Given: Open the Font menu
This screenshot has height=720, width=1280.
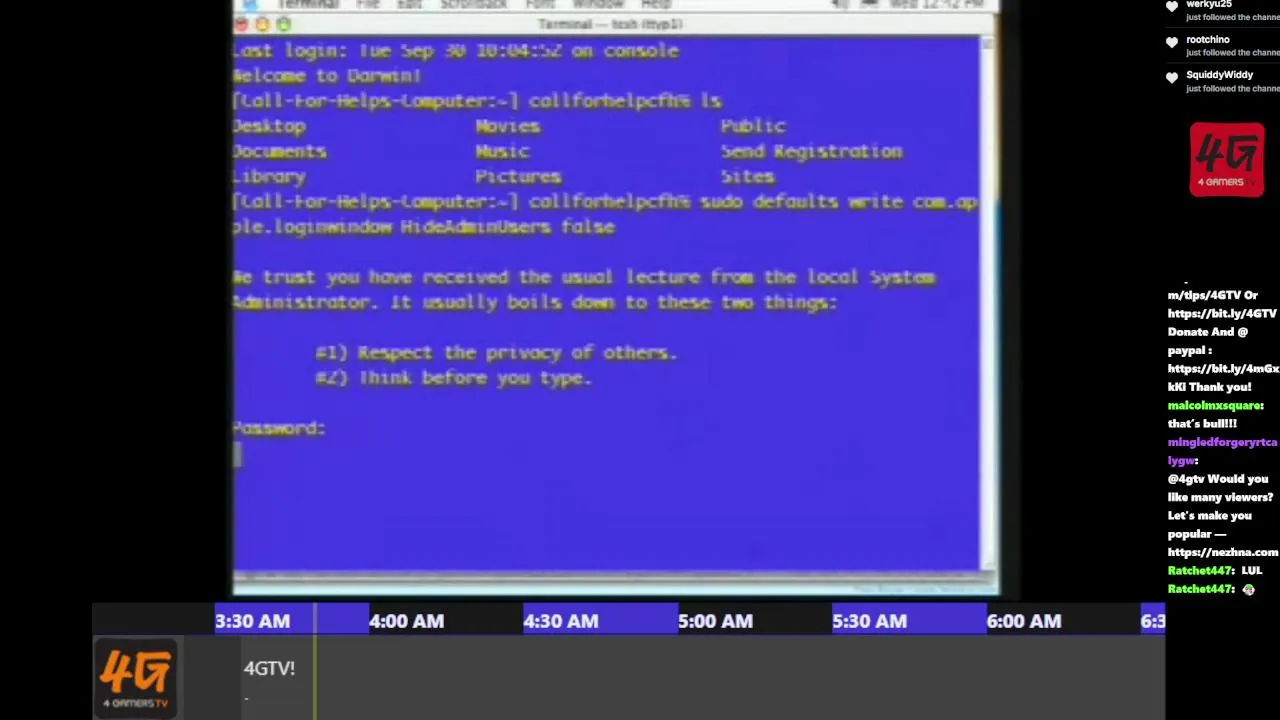Looking at the screenshot, I should pos(540,4).
